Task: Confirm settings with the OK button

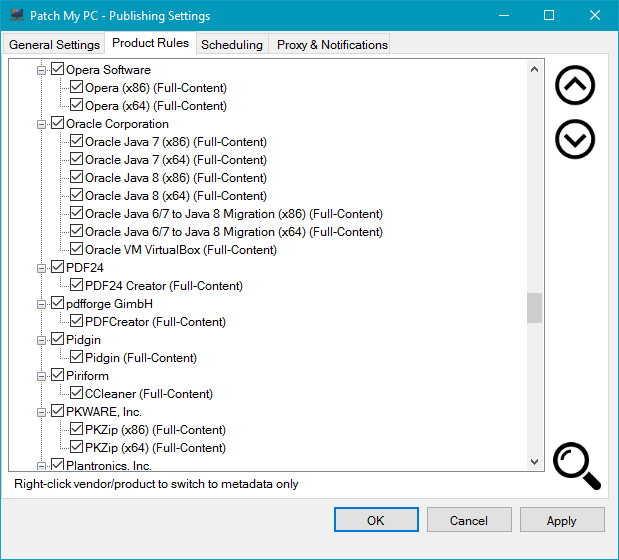Action: [376, 520]
